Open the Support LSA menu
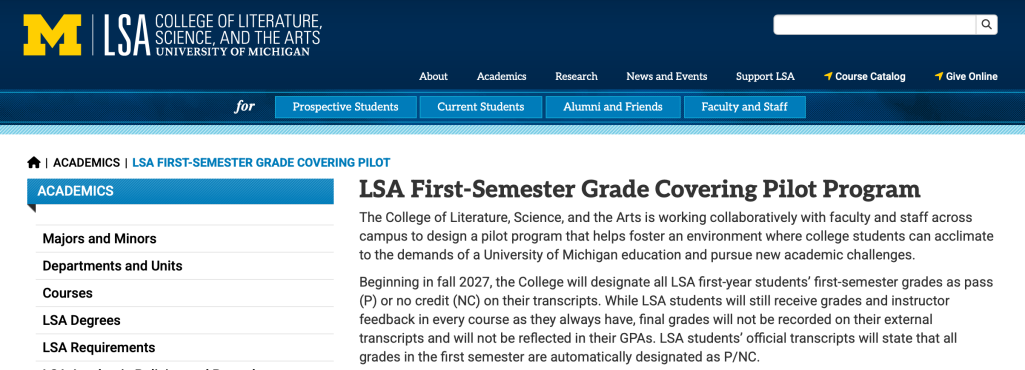 [765, 76]
